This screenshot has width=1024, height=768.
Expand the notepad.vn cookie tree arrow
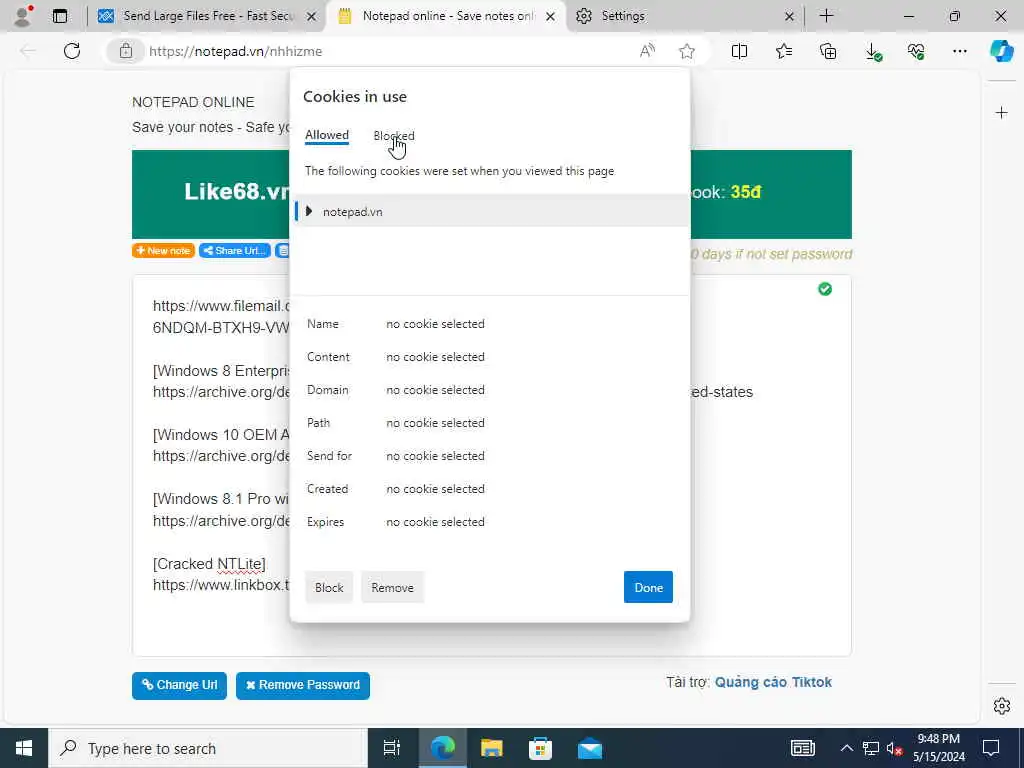(309, 211)
